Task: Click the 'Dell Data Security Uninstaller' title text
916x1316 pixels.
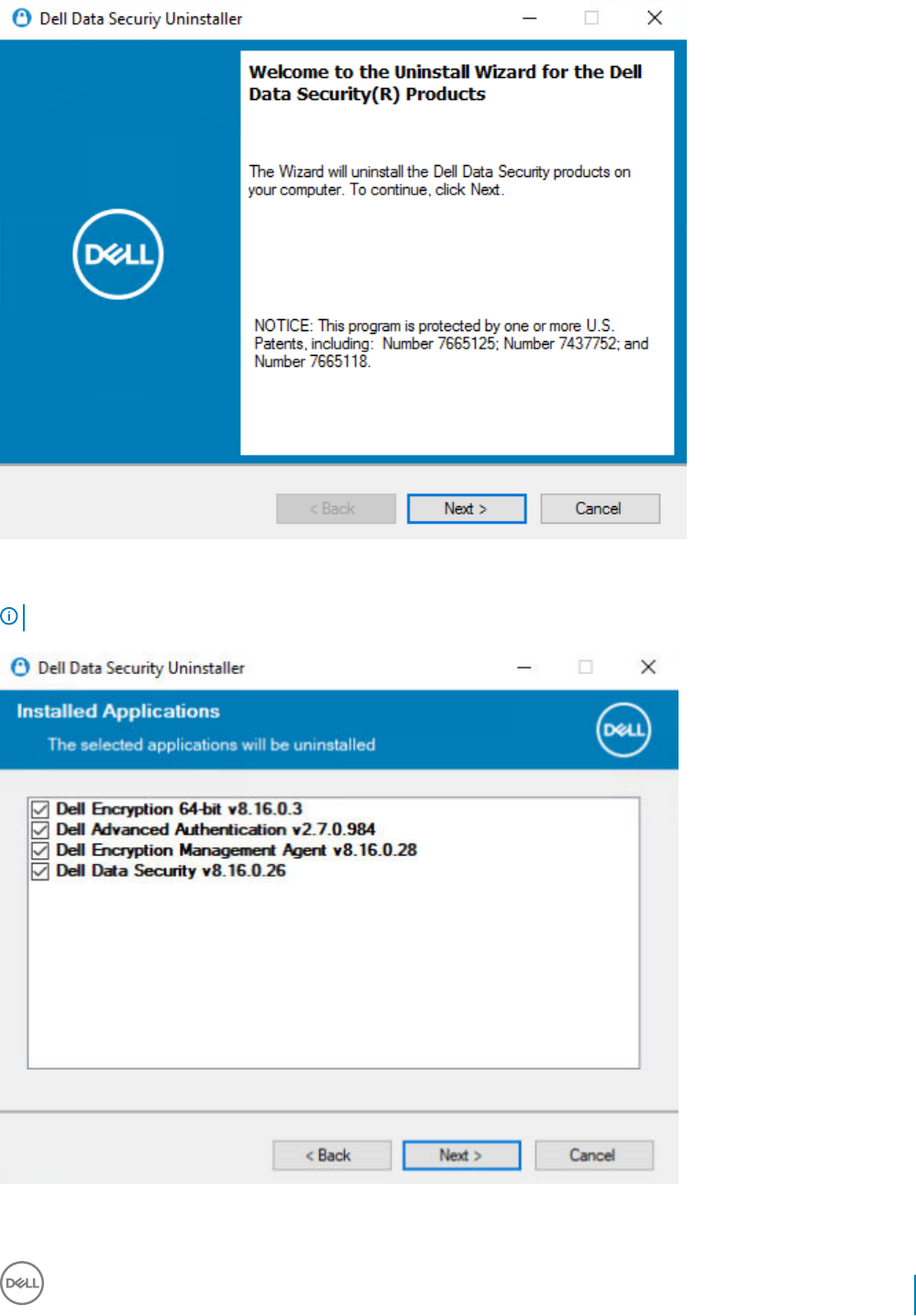Action: (x=141, y=668)
